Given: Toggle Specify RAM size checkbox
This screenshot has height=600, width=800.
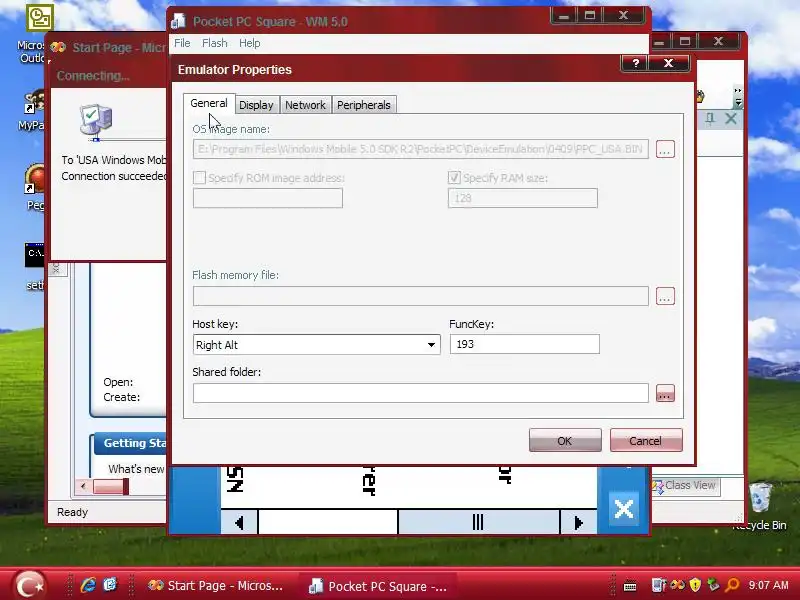Looking at the screenshot, I should pos(454,178).
